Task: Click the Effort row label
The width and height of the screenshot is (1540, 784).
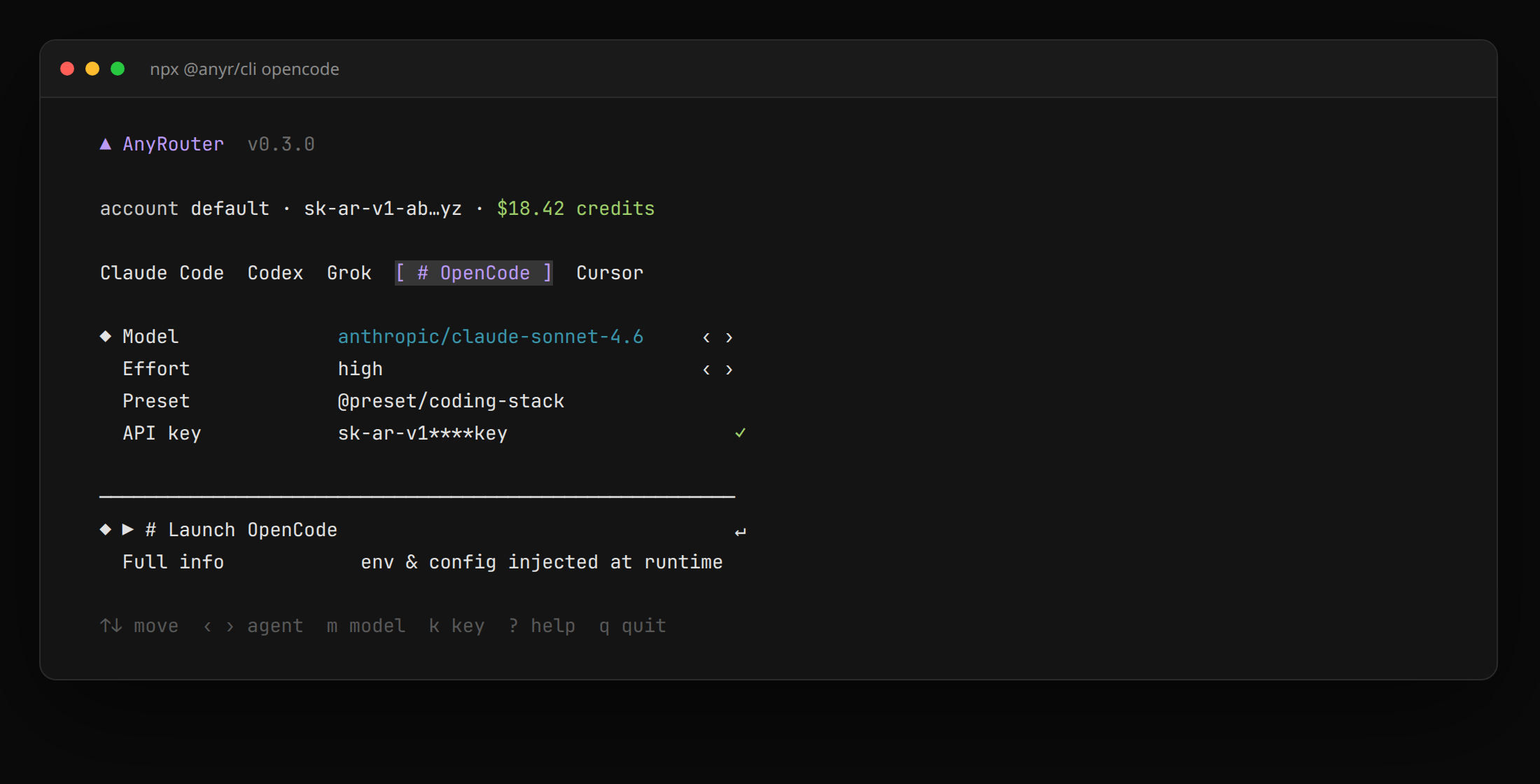Action: coord(156,369)
